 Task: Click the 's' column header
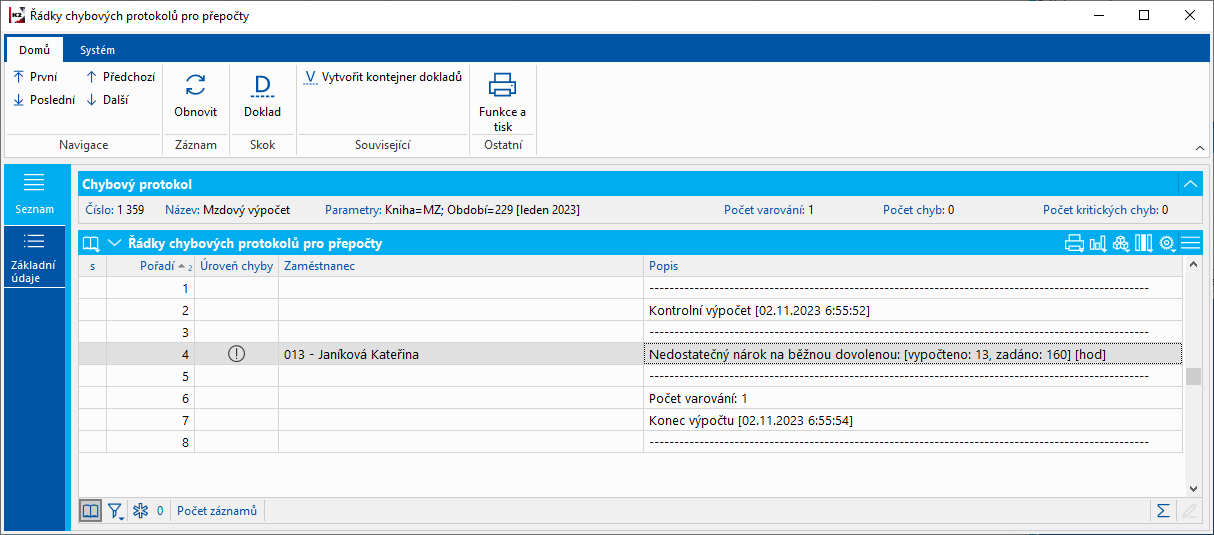point(93,266)
